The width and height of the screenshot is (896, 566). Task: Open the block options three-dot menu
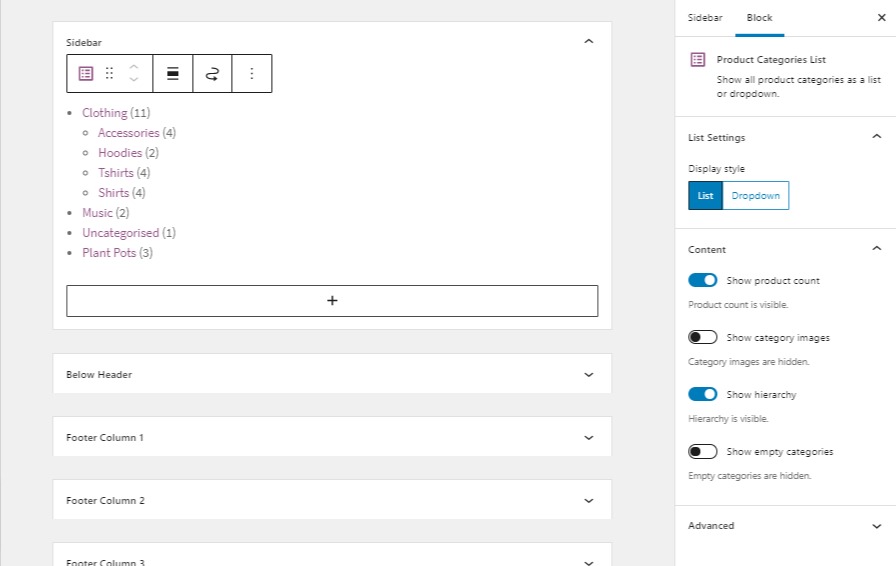click(x=252, y=74)
